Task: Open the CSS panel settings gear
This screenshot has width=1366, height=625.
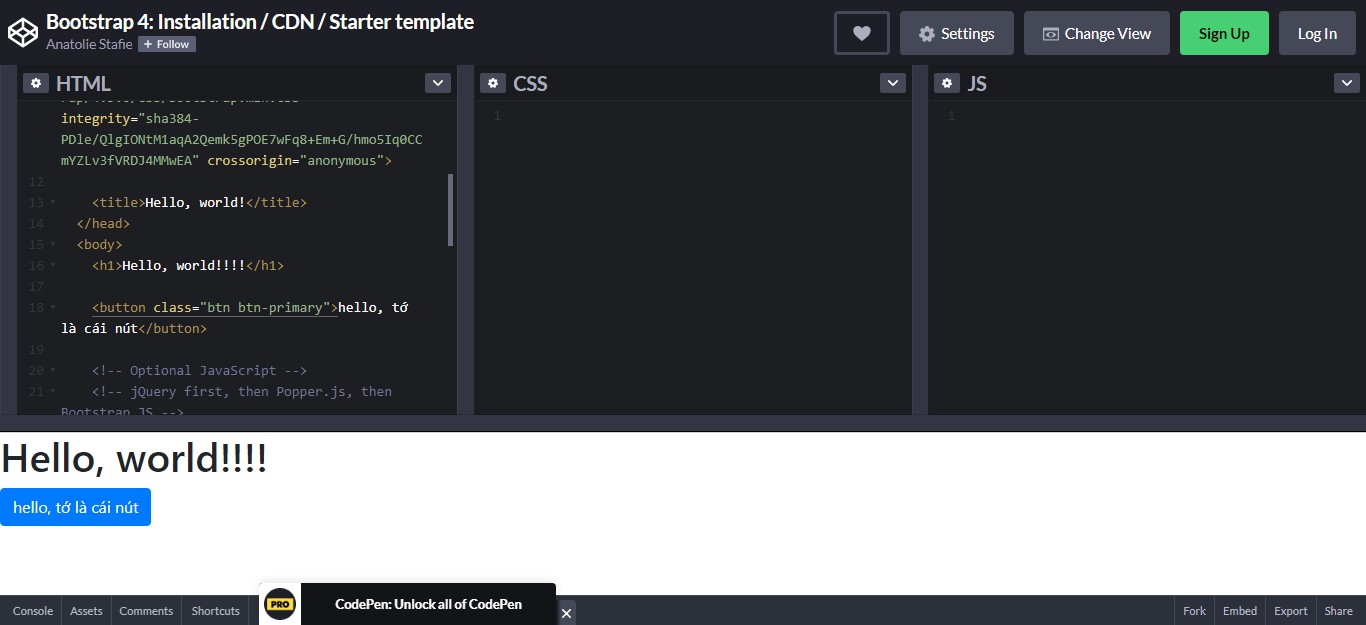Action: pyautogui.click(x=493, y=83)
